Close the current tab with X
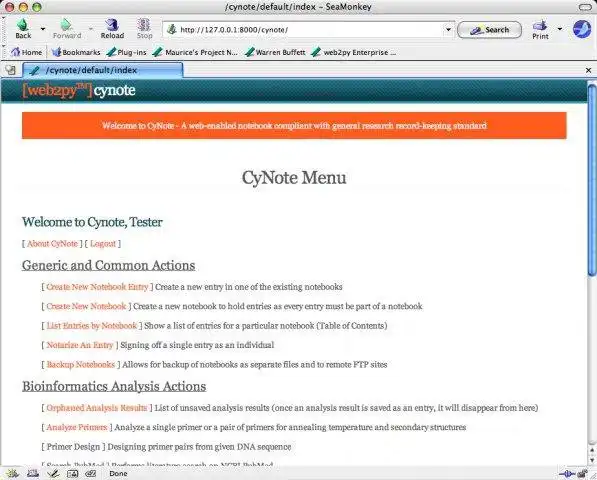Screen dimensions: 597x480 588,70
